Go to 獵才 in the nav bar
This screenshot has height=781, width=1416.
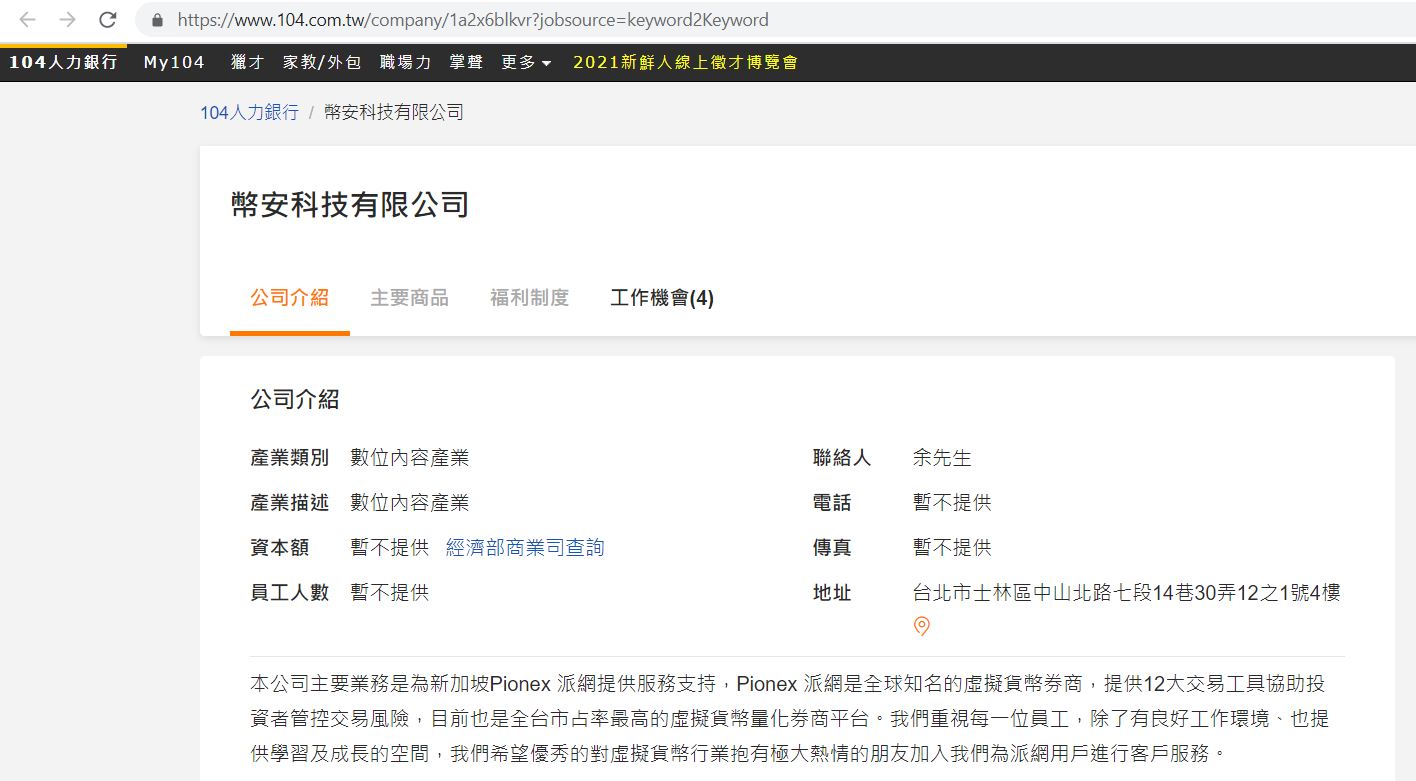(x=247, y=62)
